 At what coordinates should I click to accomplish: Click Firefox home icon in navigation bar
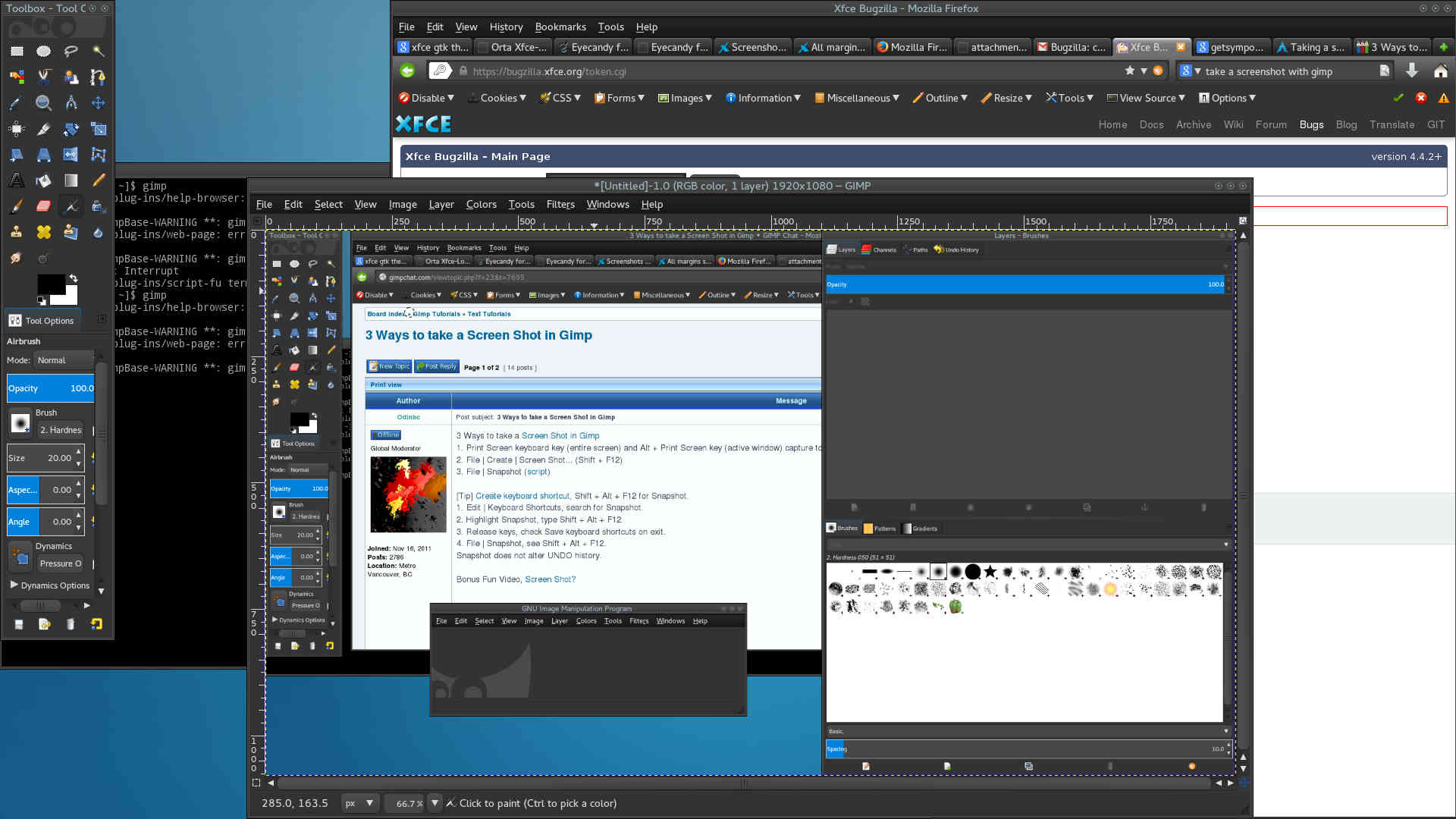pos(1440,71)
